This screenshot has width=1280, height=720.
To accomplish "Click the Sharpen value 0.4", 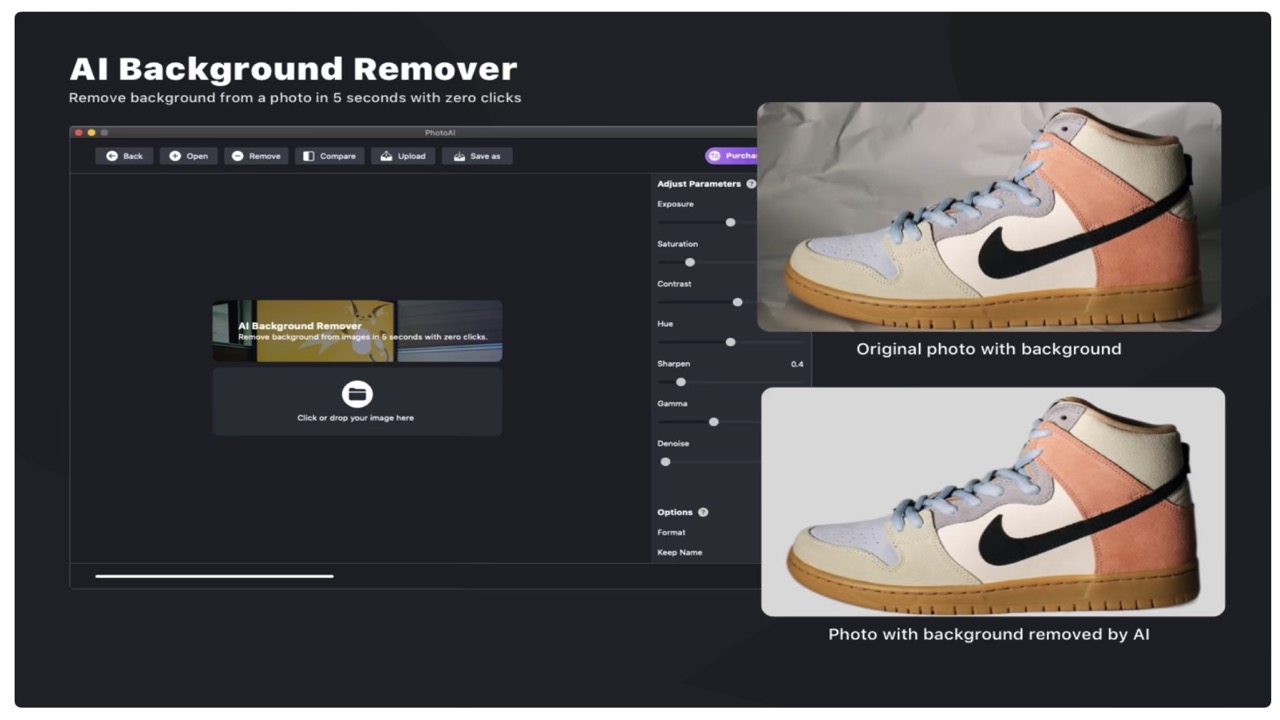I will coord(797,364).
